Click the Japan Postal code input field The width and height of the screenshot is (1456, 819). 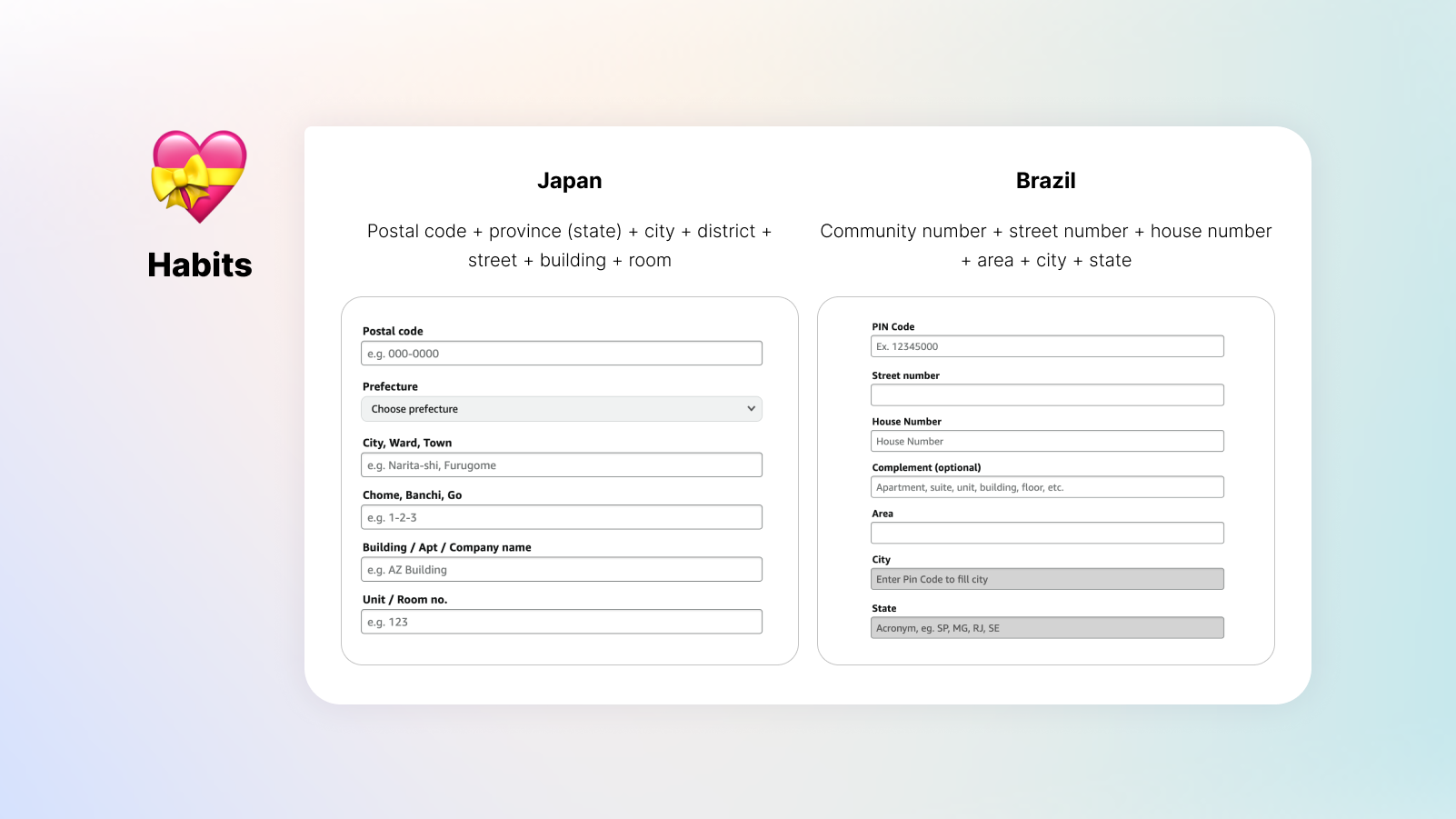561,354
